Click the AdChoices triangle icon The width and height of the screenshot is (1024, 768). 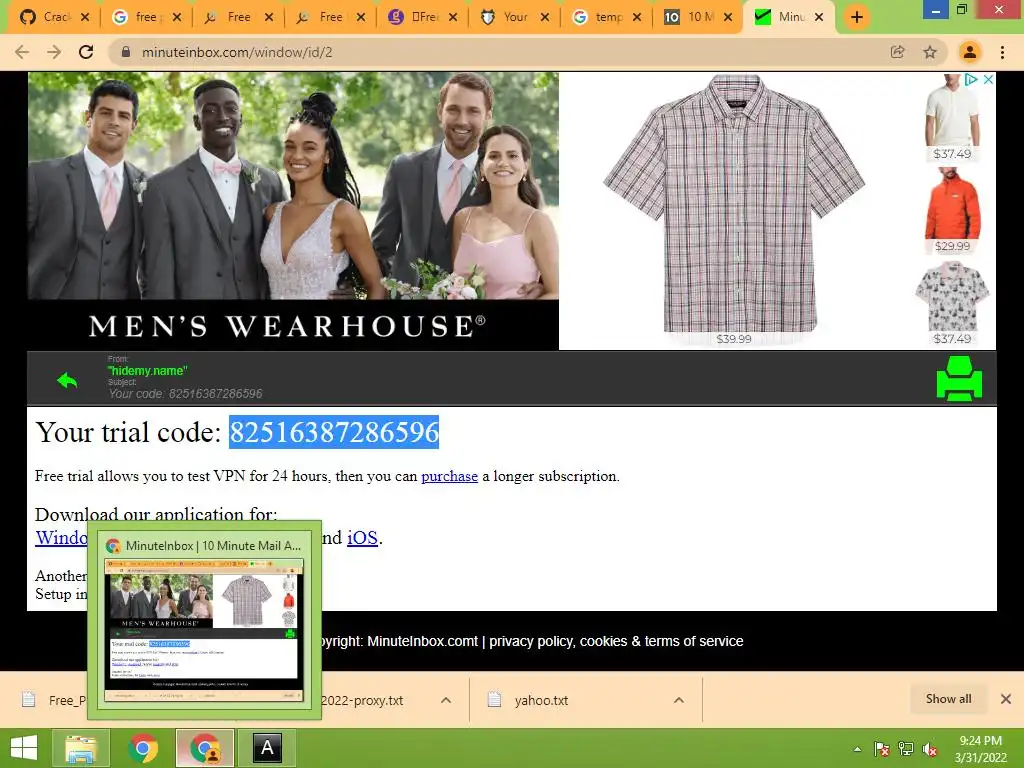971,79
